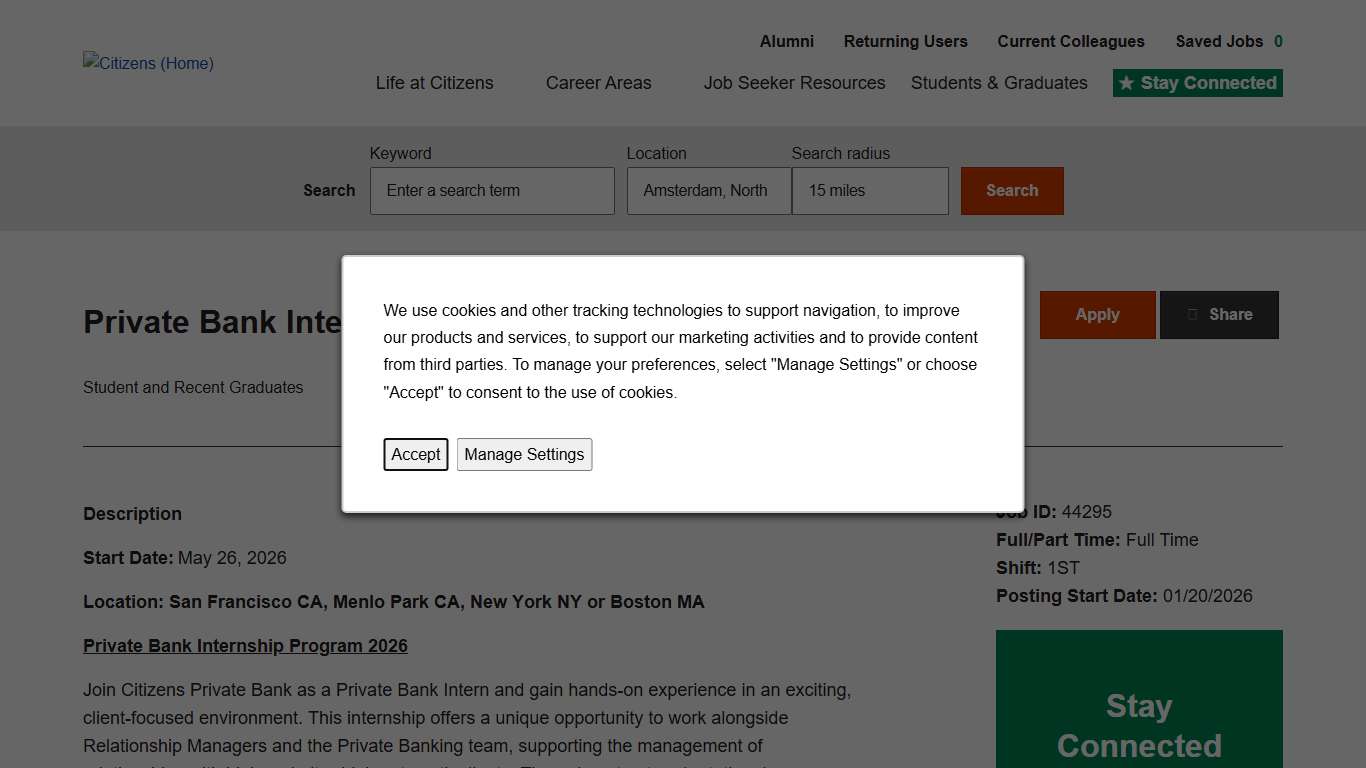Expand the Career Areas menu
The height and width of the screenshot is (768, 1366).
coord(598,83)
